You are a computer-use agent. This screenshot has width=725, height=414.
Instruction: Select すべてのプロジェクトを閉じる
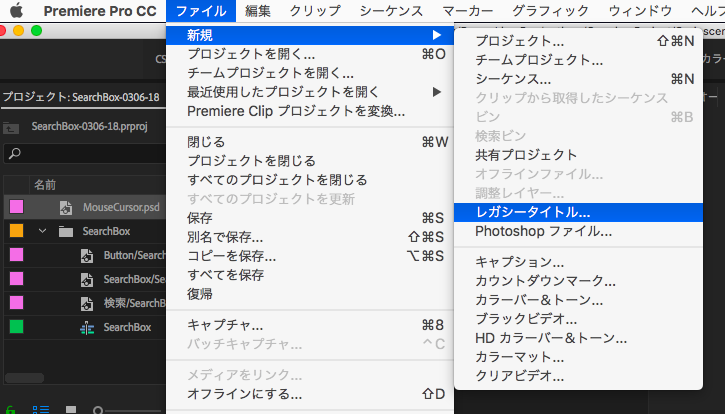click(310, 180)
